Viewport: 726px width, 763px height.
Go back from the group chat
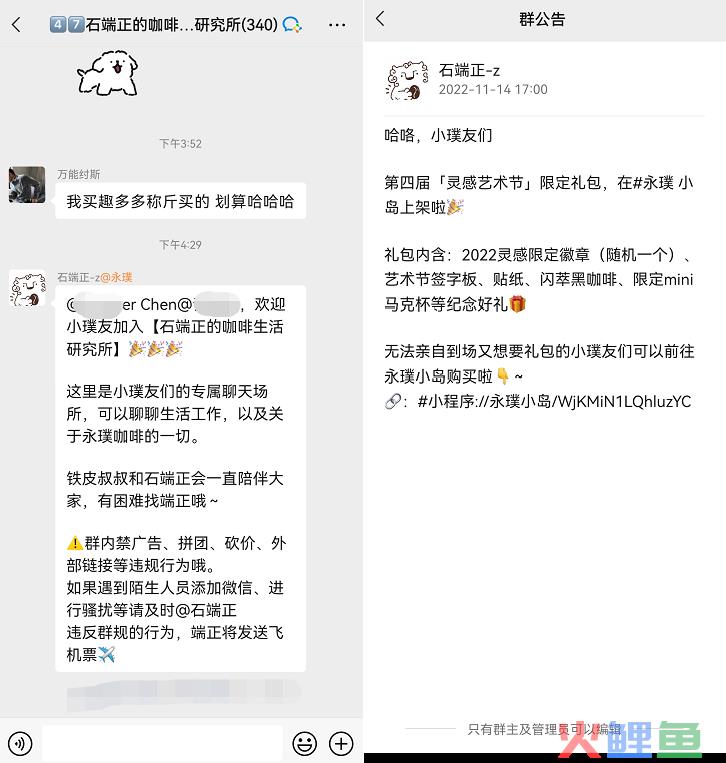[16, 24]
